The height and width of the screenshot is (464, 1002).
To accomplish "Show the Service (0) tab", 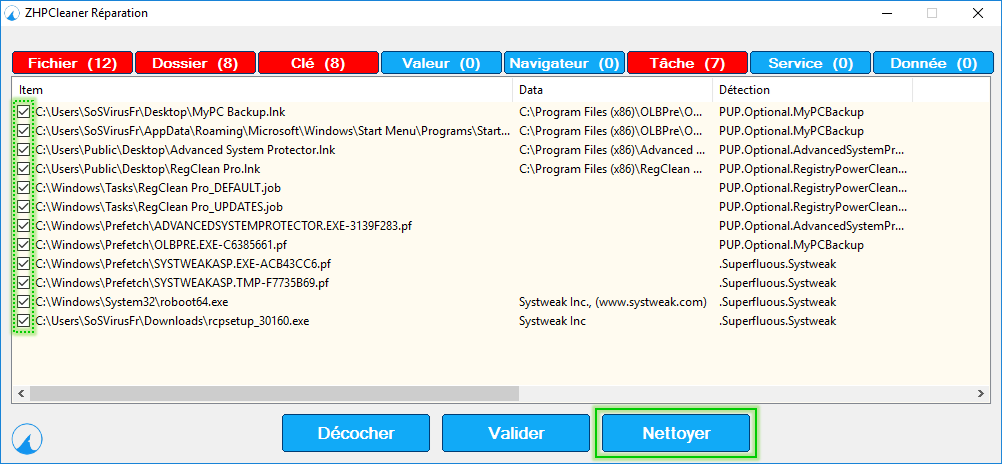I will pyautogui.click(x=810, y=63).
